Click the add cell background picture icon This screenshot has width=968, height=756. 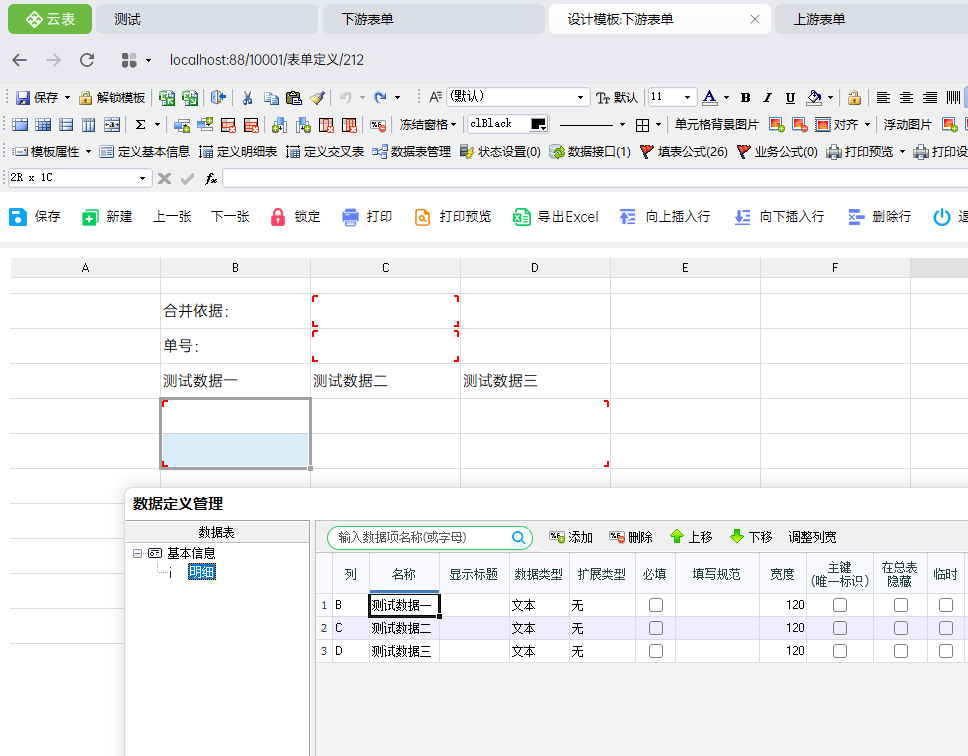pyautogui.click(x=777, y=125)
